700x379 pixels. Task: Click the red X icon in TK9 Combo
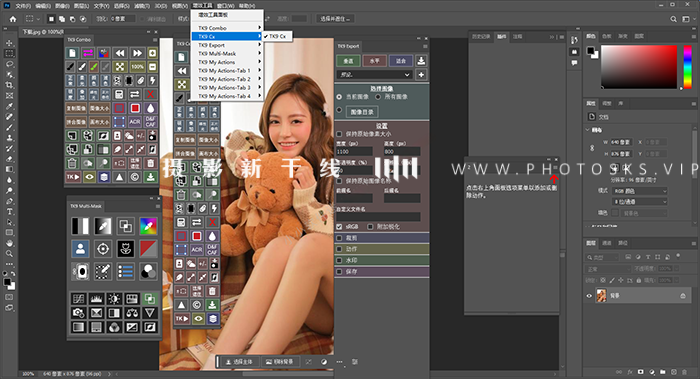[x=151, y=94]
